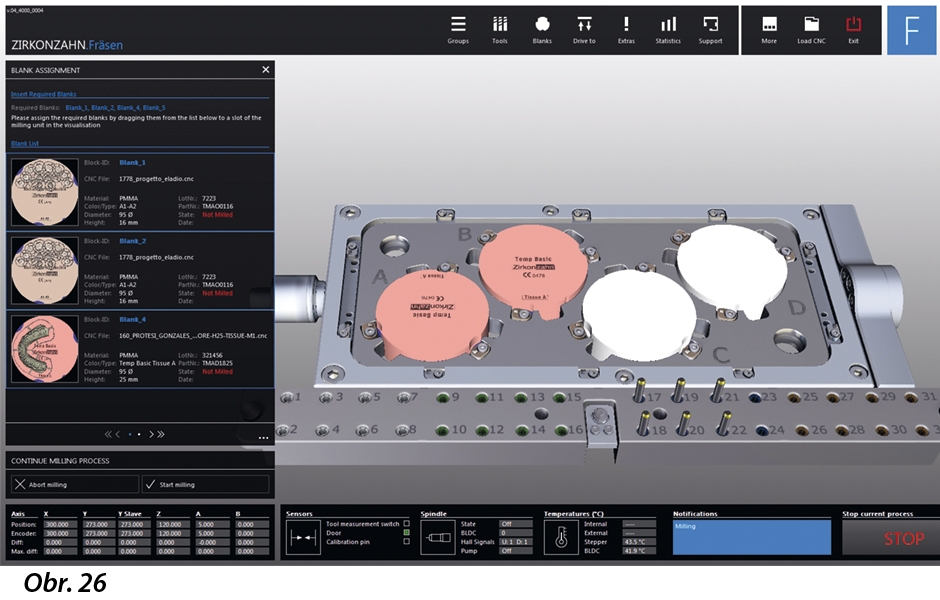Go to next blank list page
Viewport: 940px width, 600px height.
coord(151,434)
